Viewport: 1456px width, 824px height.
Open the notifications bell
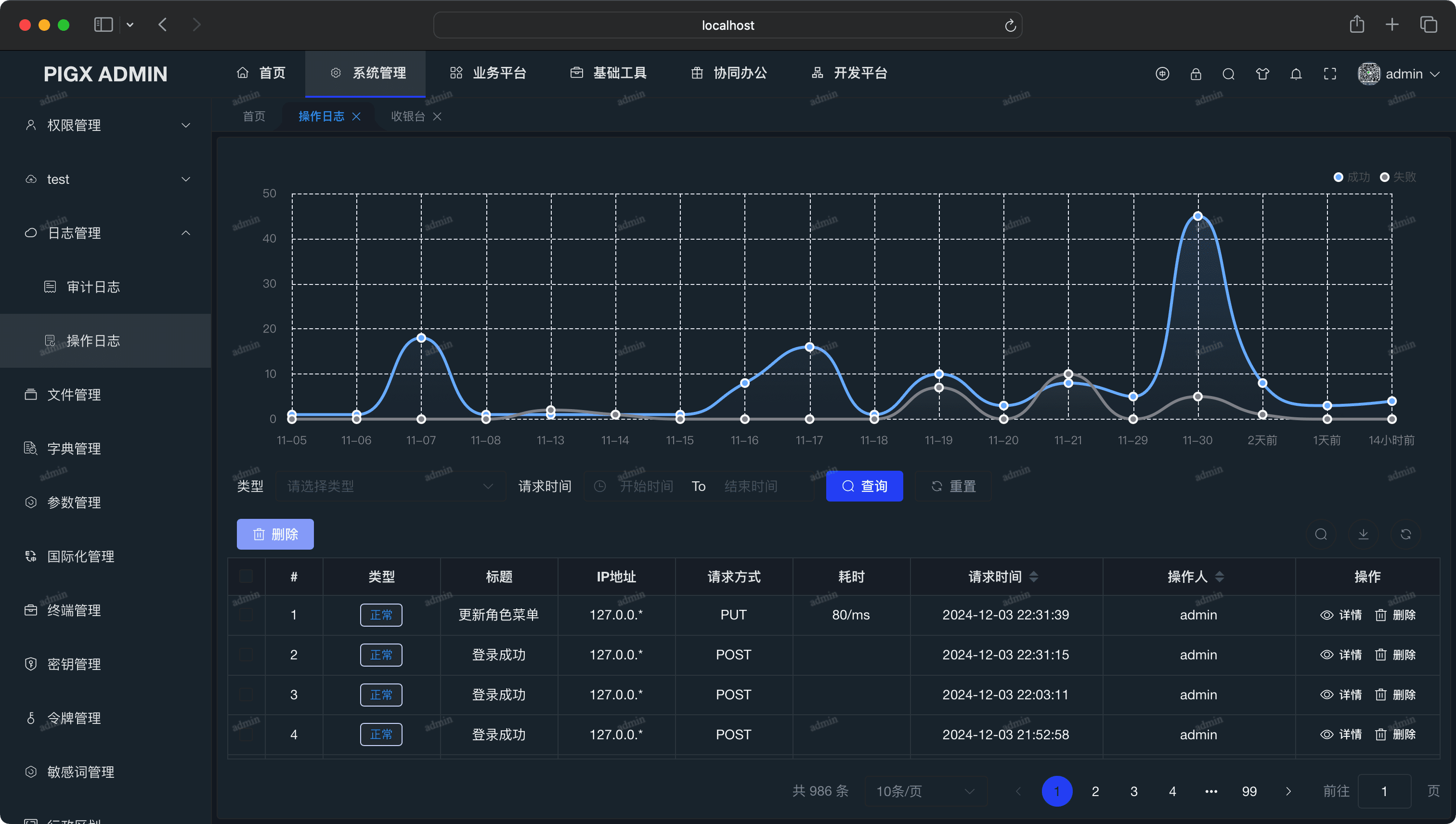coord(1296,74)
